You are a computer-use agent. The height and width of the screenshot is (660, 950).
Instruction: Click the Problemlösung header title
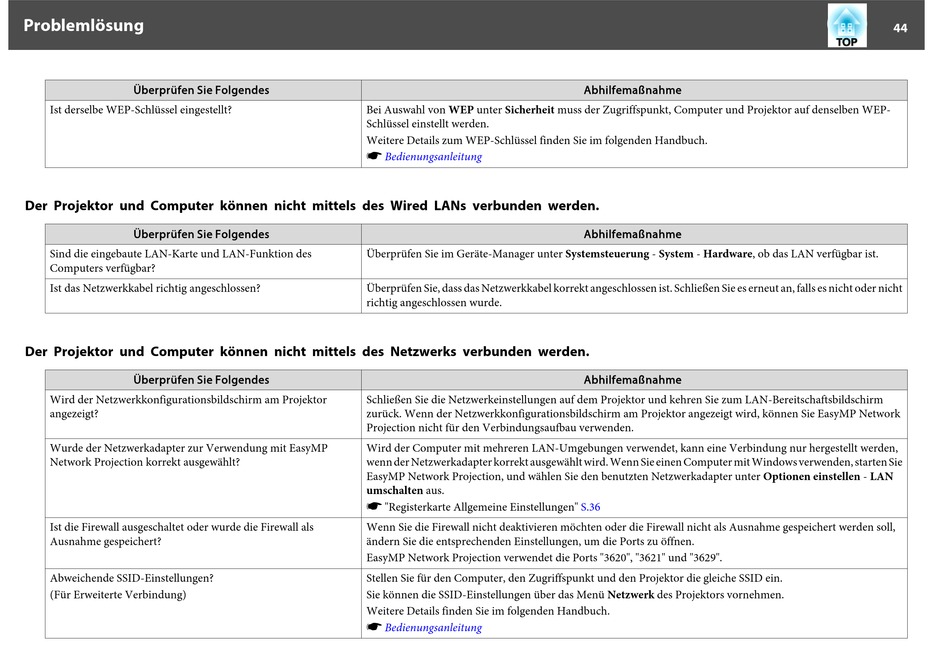(84, 25)
